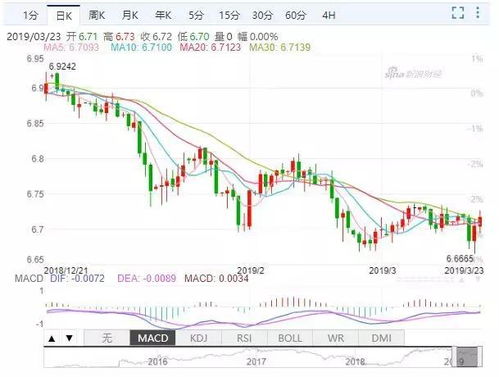The height and width of the screenshot is (377, 499).
Task: Click the 6.6665 low price label
Action: 460,258
